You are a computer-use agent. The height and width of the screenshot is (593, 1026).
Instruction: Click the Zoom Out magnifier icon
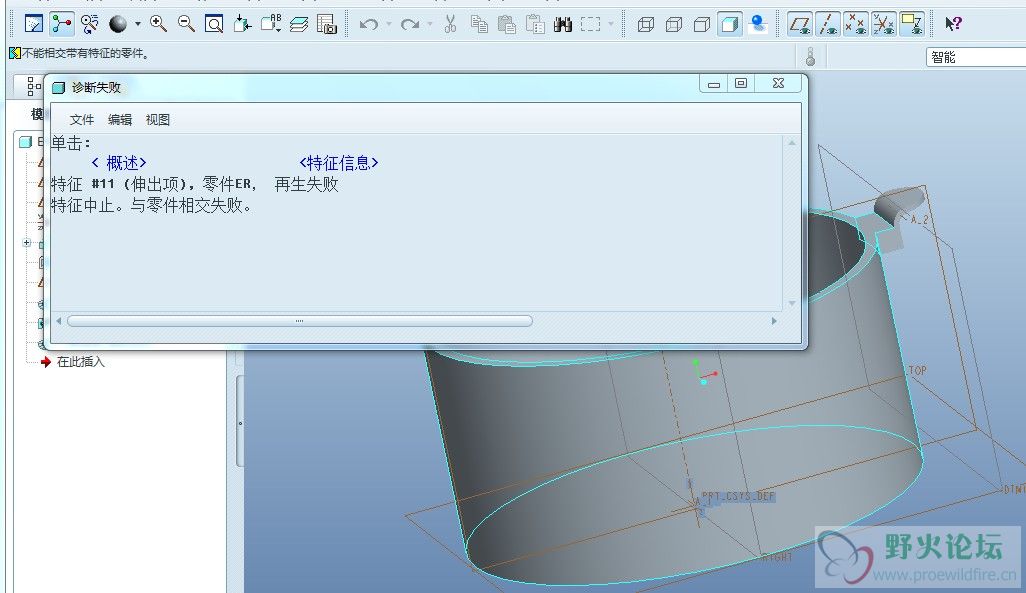186,24
